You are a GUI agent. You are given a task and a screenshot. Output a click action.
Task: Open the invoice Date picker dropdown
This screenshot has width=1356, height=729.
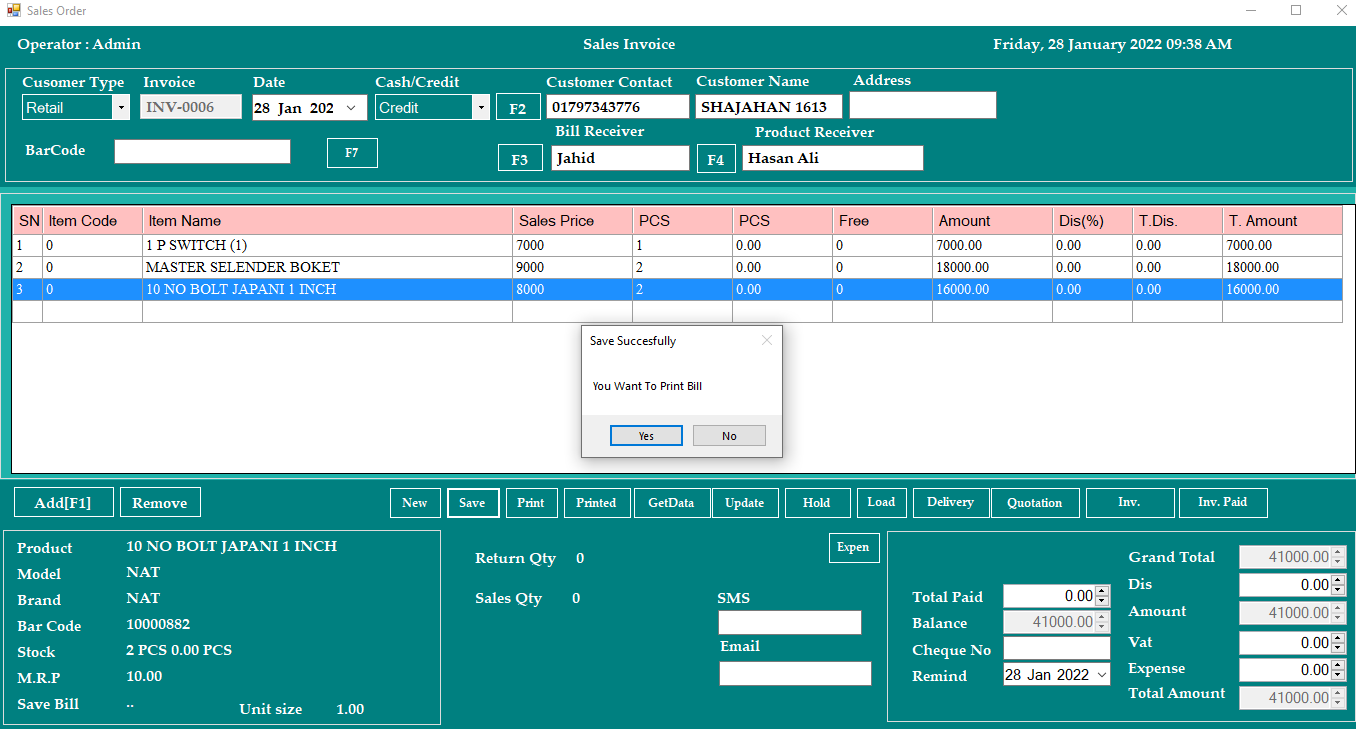click(351, 108)
